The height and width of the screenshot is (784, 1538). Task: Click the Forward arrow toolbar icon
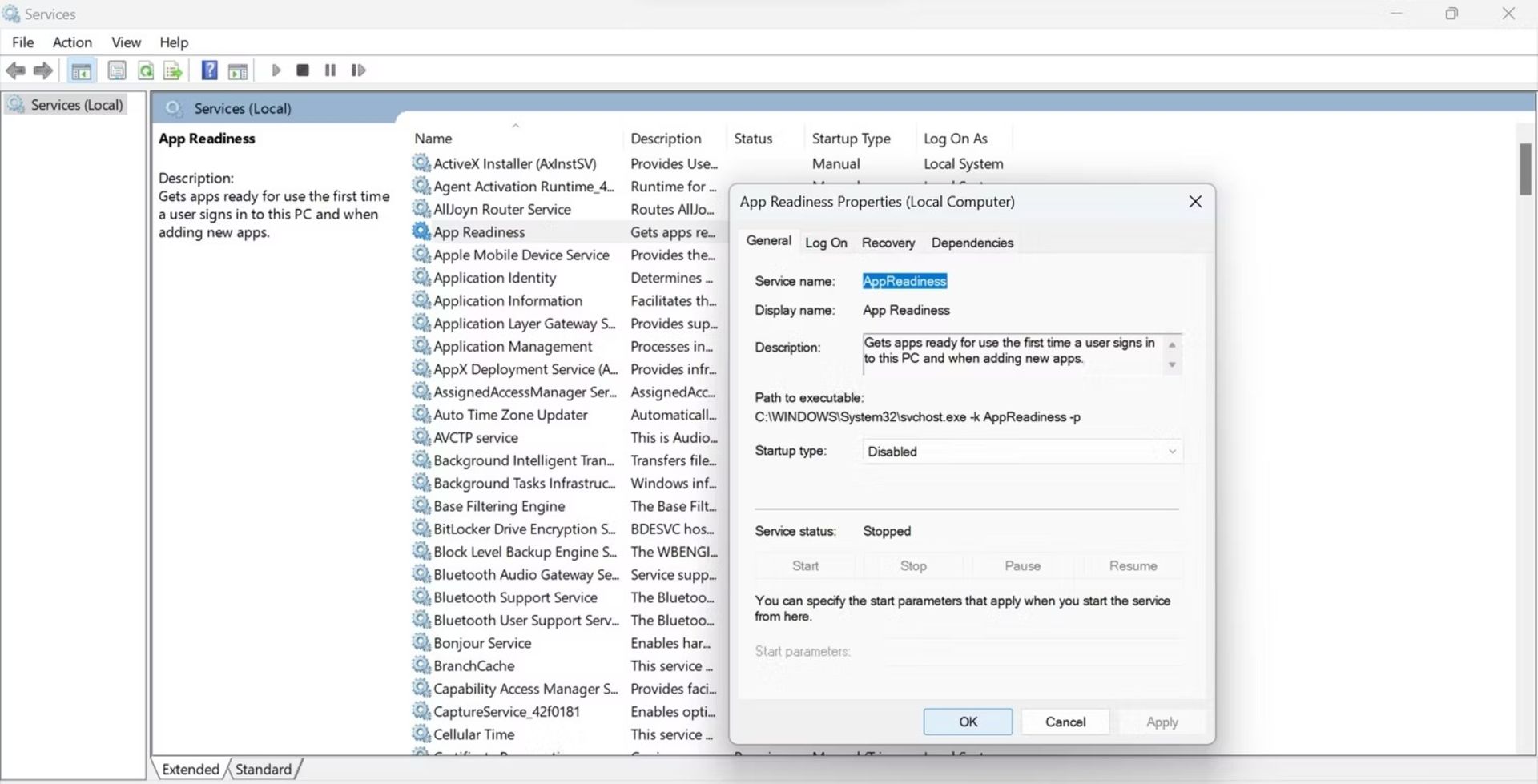(43, 71)
